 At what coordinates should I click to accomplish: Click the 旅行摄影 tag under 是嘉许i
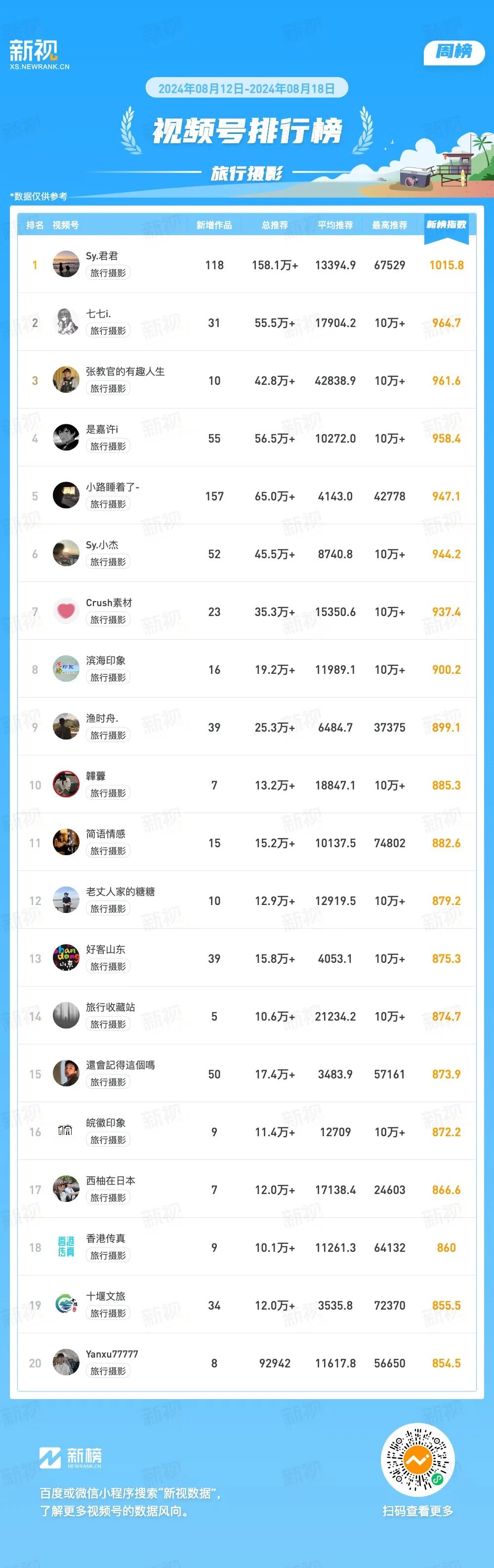pos(108,446)
